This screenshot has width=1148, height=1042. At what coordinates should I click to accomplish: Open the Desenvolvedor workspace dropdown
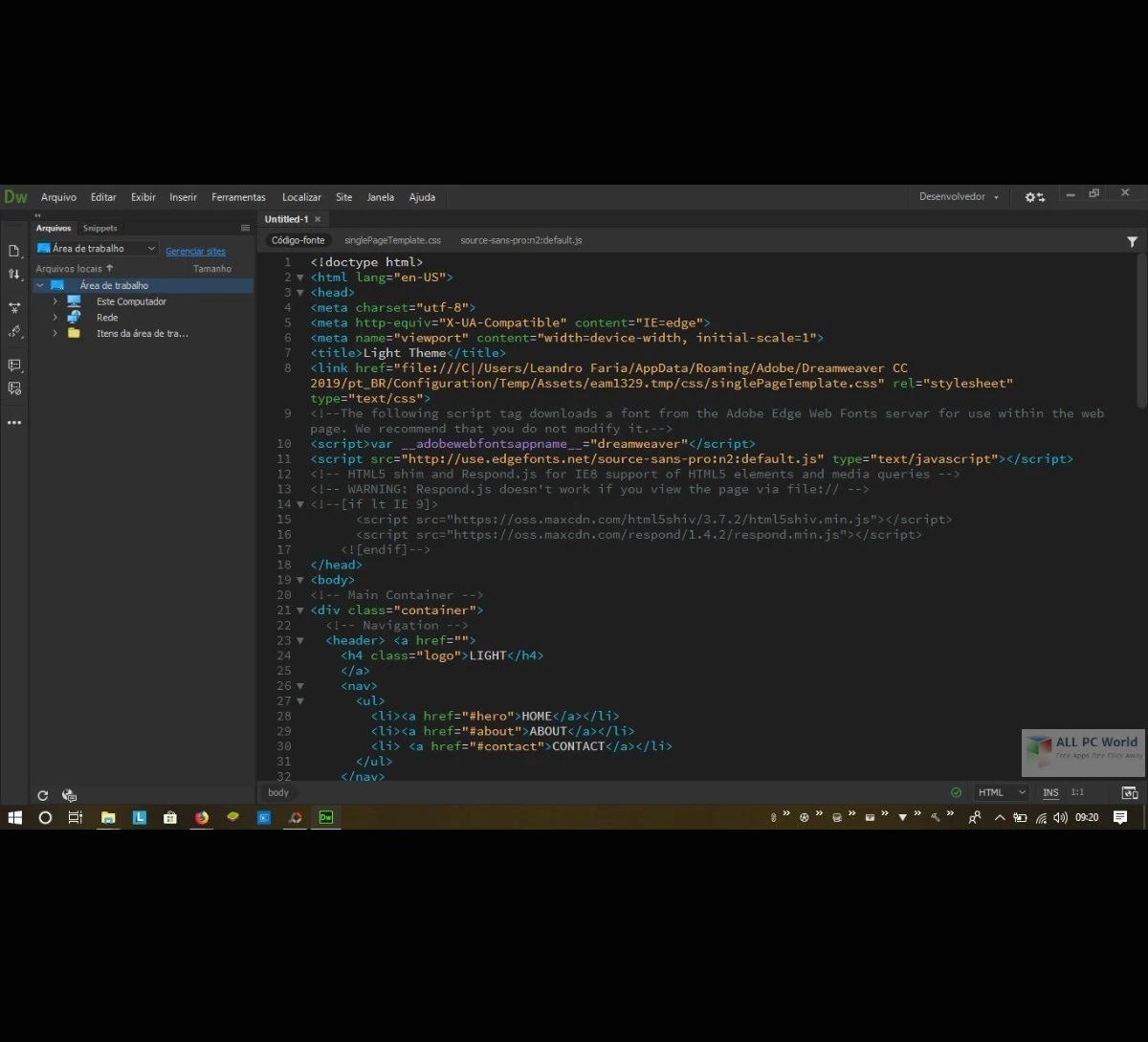[958, 196]
